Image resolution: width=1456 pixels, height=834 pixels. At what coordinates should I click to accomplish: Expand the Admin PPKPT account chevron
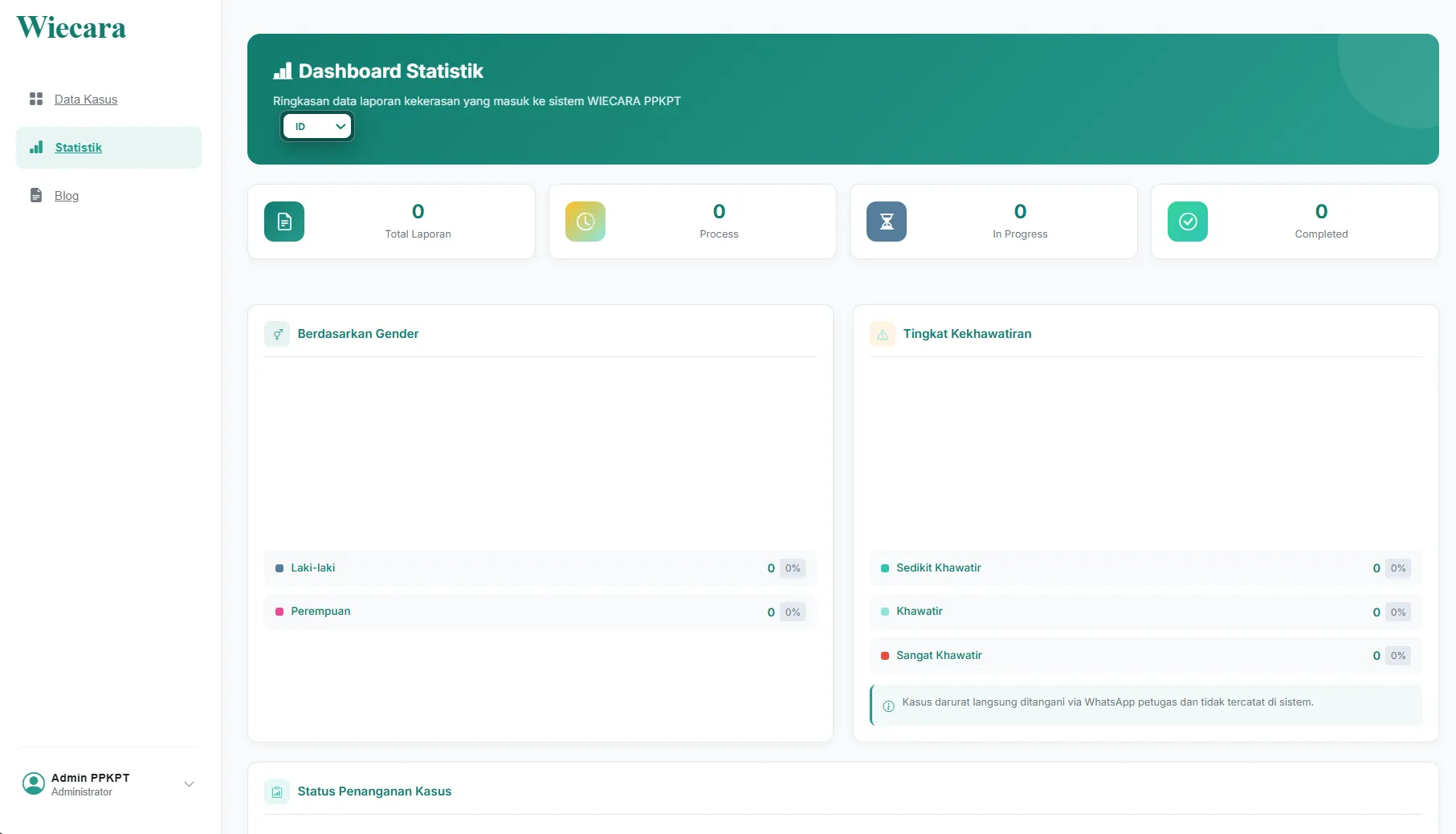(x=190, y=784)
